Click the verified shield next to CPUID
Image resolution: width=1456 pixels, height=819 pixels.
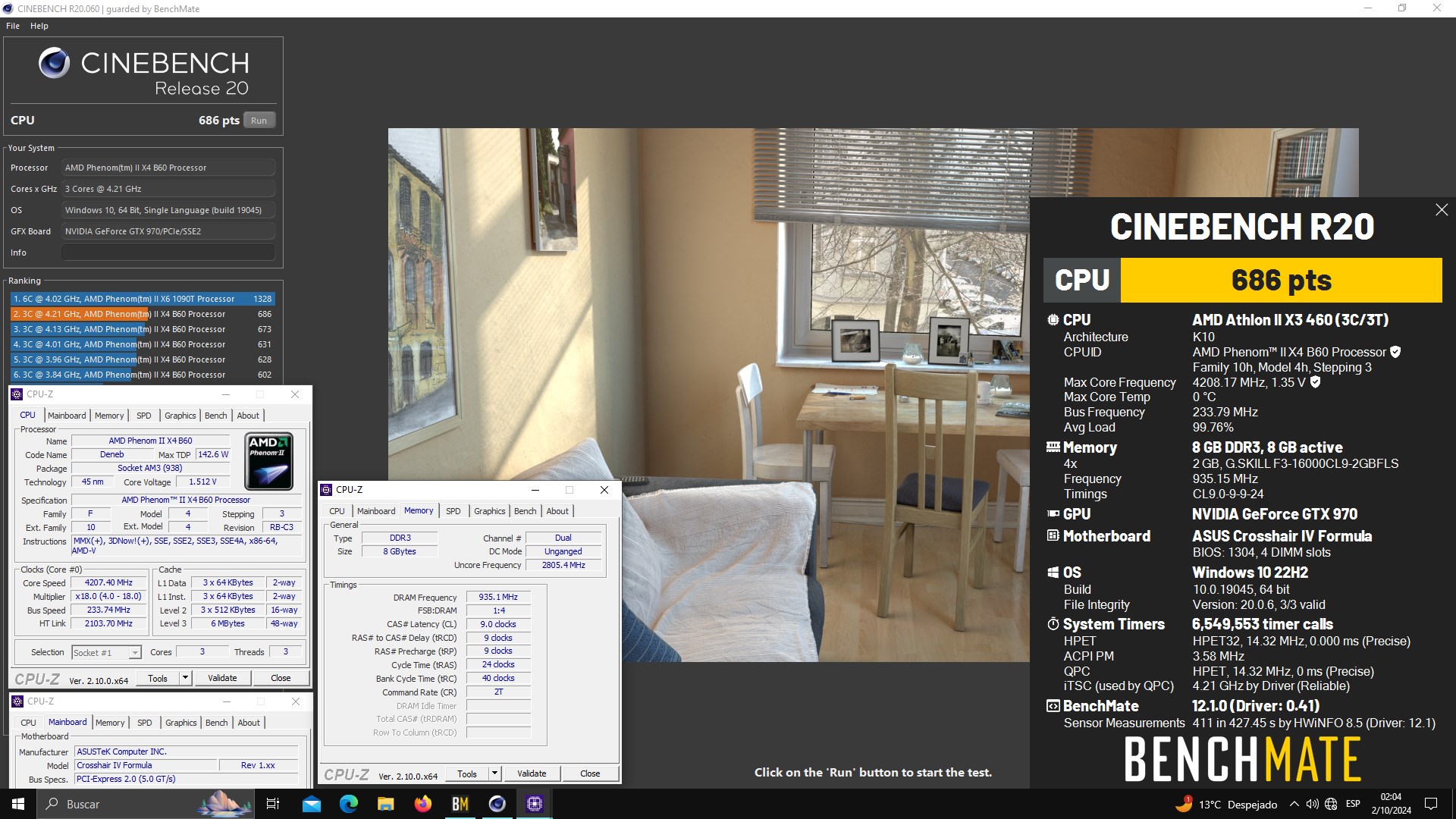tap(1395, 352)
